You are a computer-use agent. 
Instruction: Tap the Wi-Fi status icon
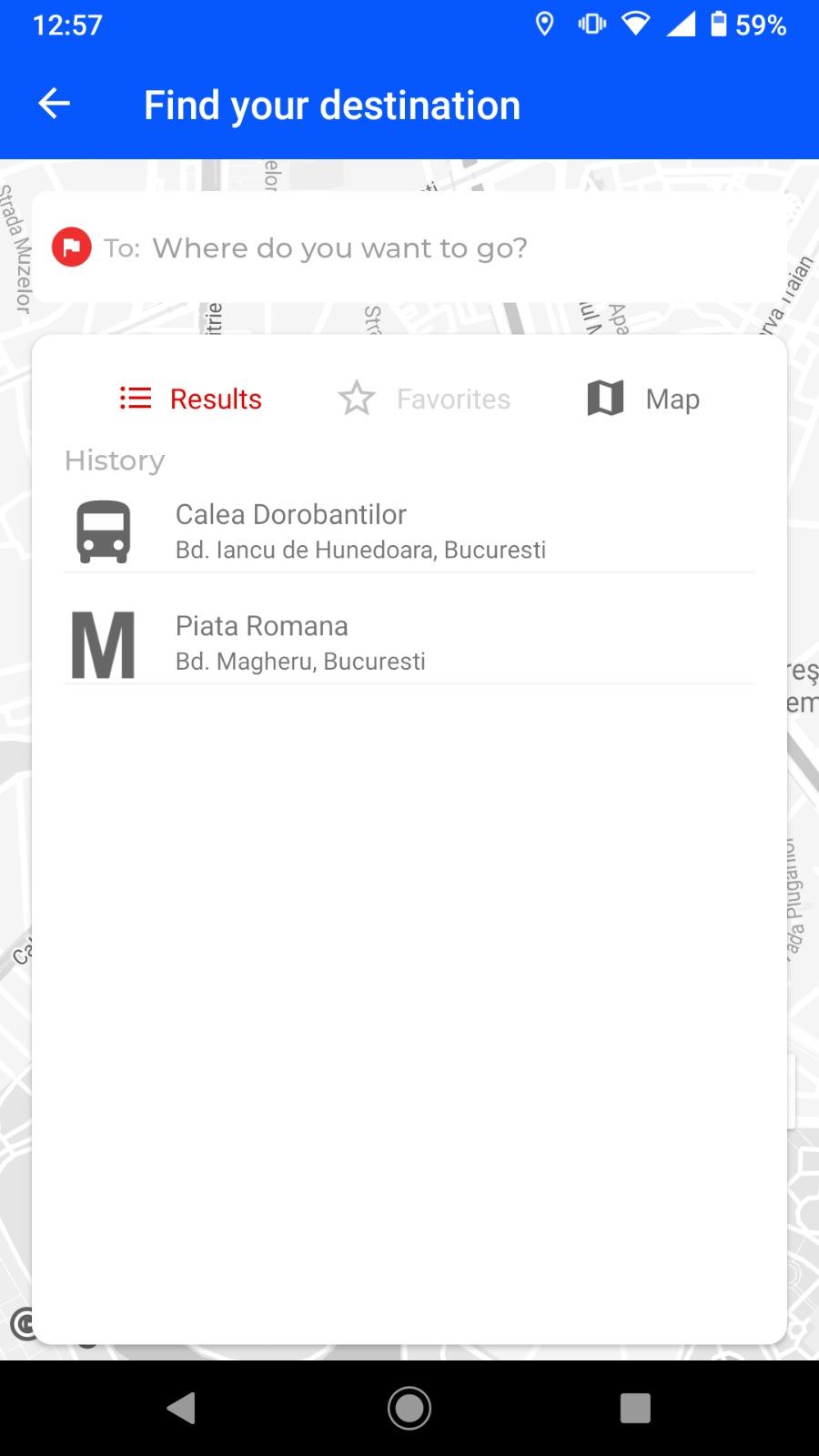click(636, 25)
